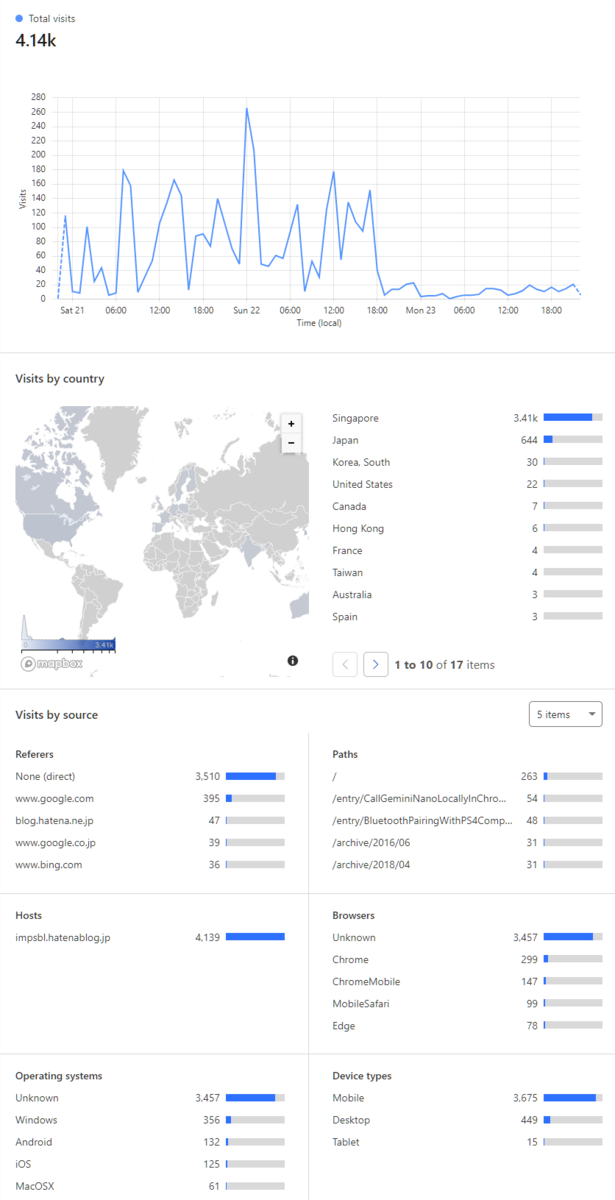Viewport: 615px width, 1200px height.
Task: Select Unknown under Browsers
Action: pos(467,937)
